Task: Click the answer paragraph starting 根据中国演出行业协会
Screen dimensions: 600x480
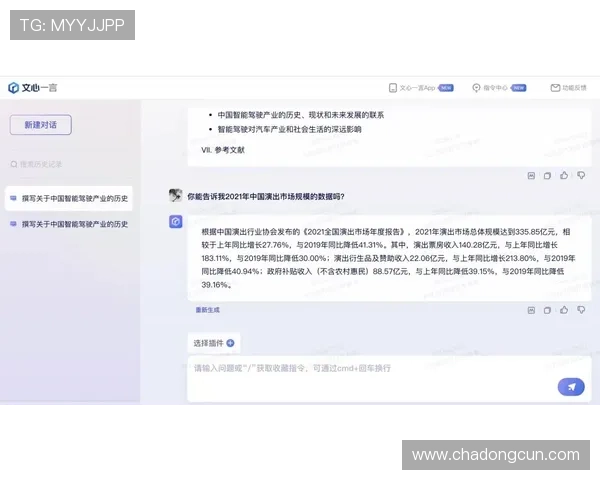Action: coord(388,258)
